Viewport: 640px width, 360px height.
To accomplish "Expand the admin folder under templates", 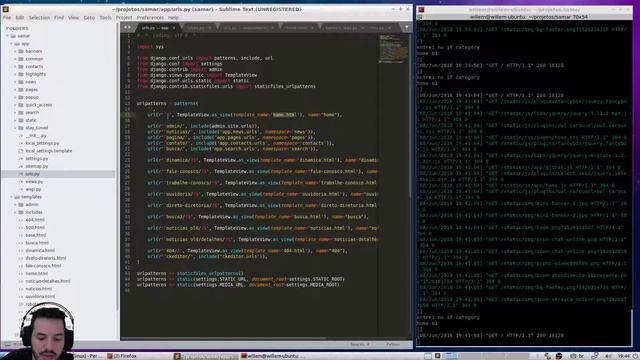I will (x=16, y=204).
